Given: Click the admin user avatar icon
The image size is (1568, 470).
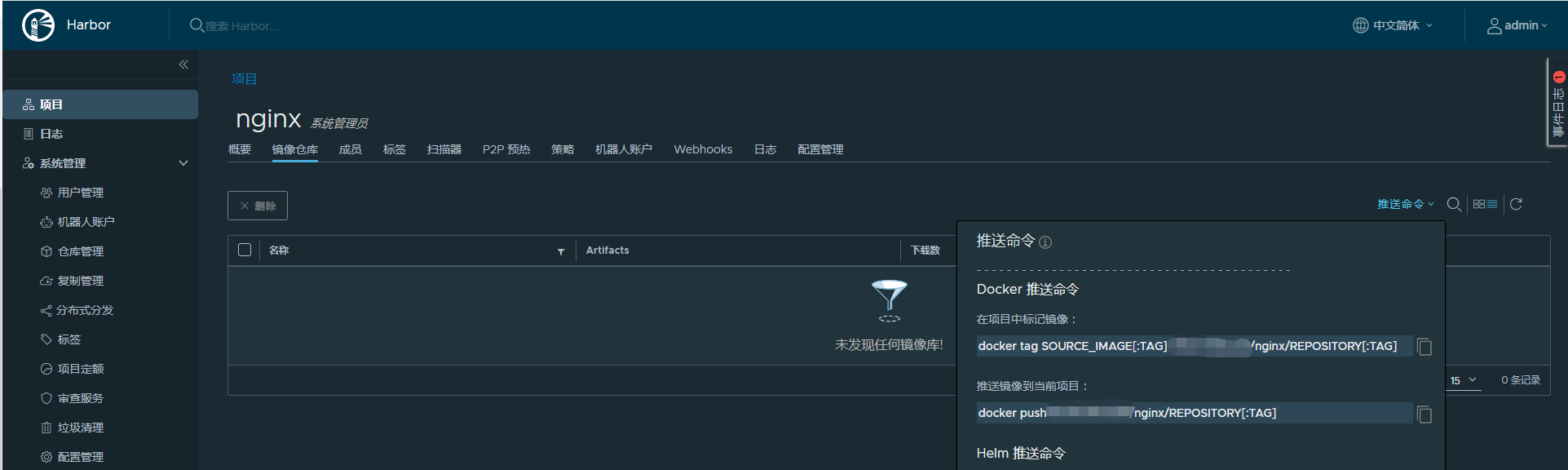Looking at the screenshot, I should coord(1494,26).
